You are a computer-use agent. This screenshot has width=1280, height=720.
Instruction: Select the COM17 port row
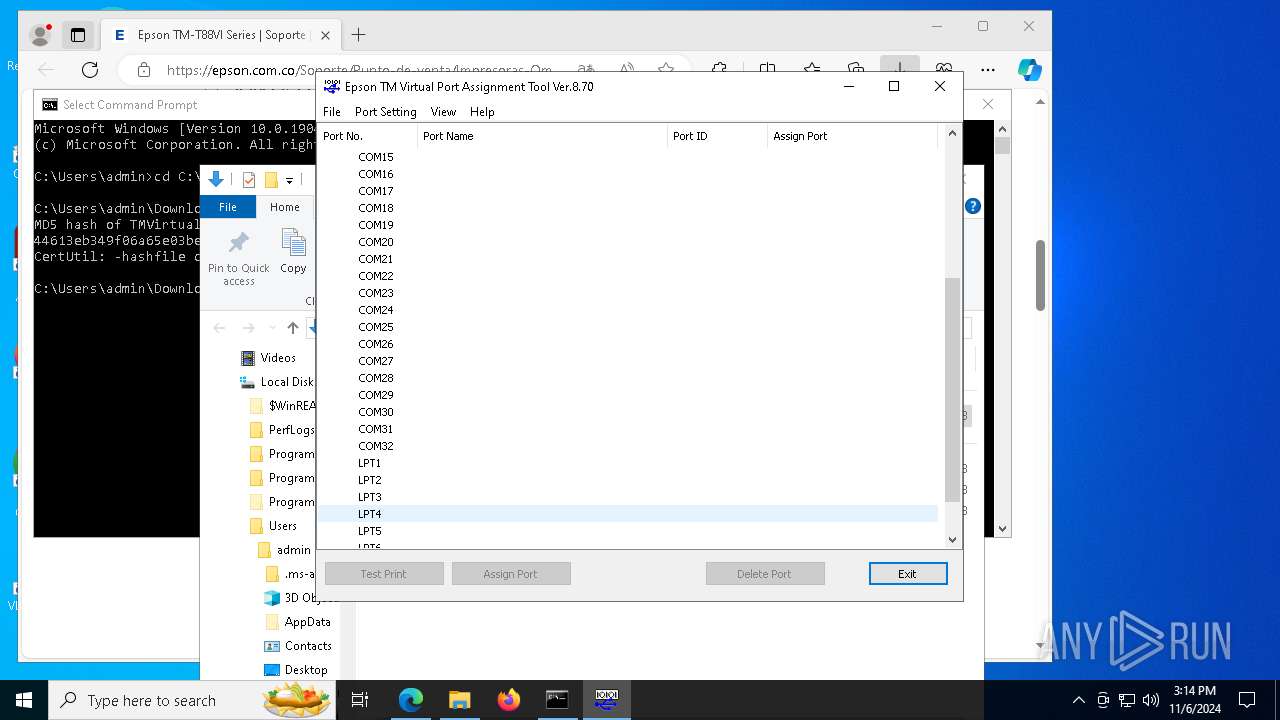point(628,191)
